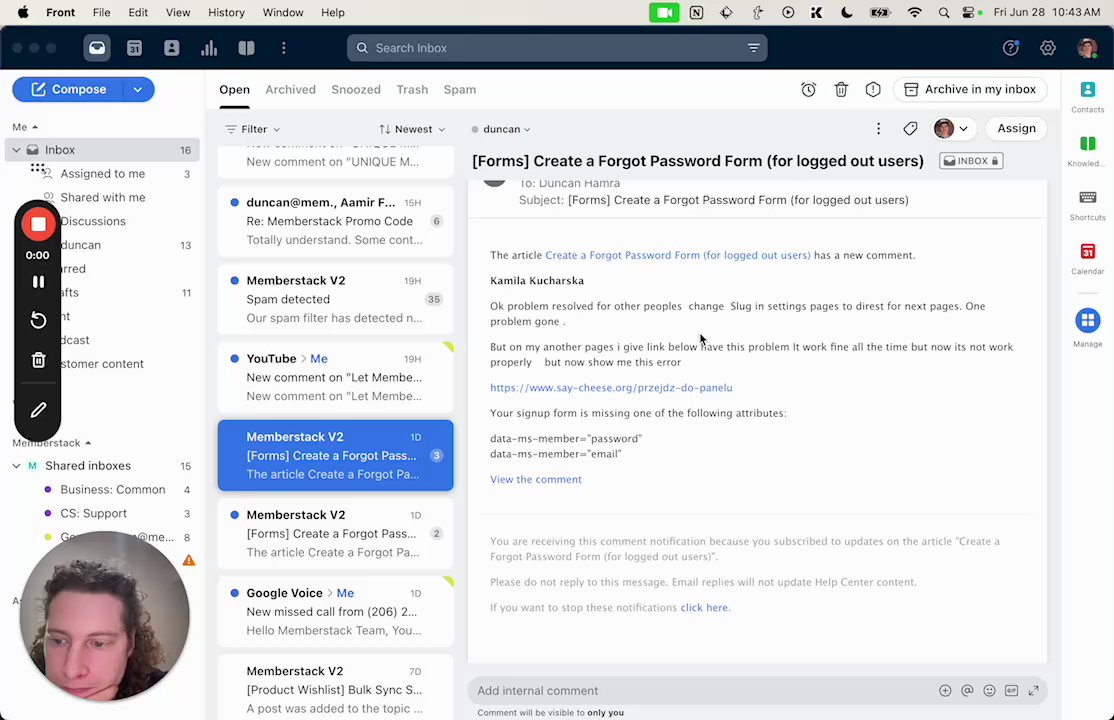Select CS: Support shared inbox

94,513
